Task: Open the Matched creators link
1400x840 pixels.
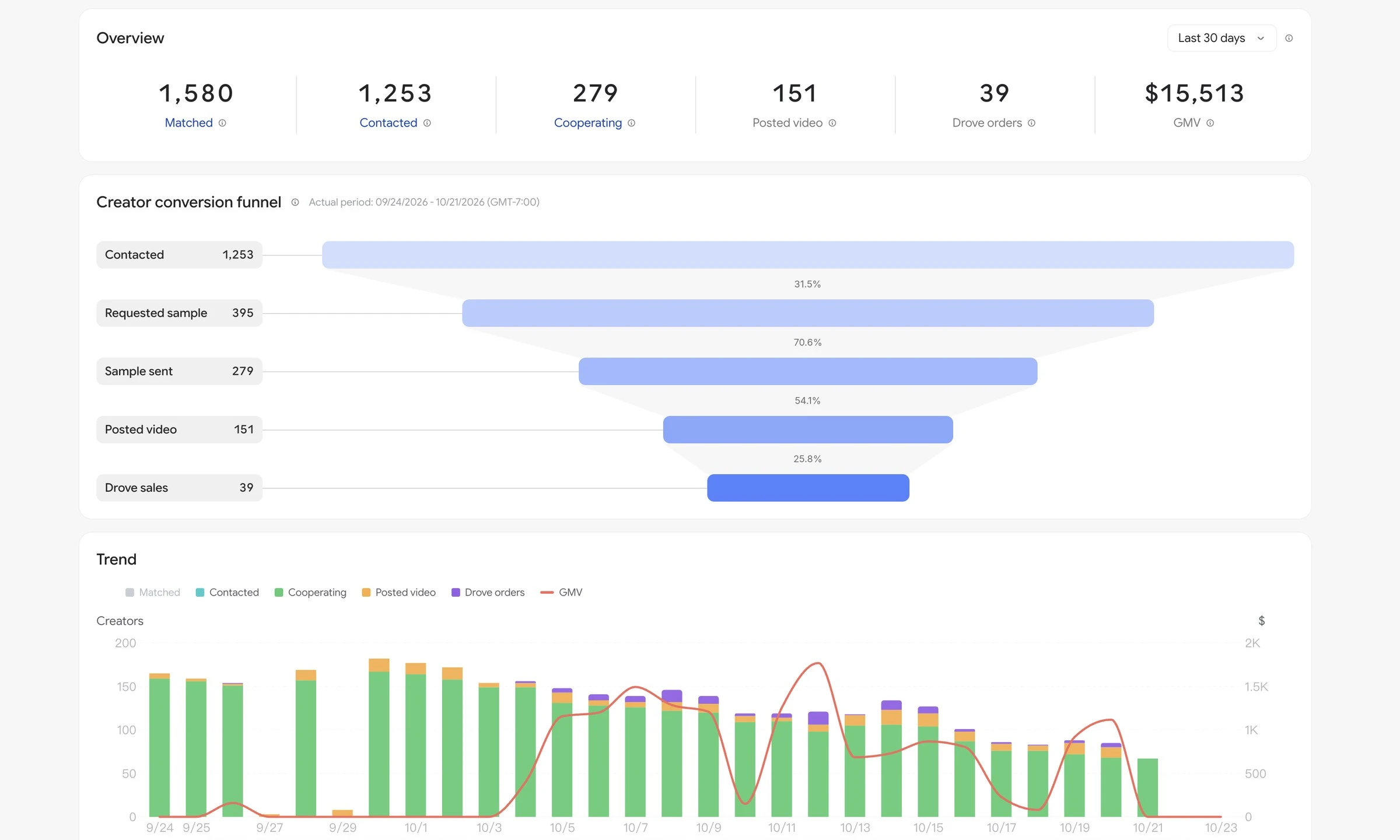Action: tap(188, 123)
